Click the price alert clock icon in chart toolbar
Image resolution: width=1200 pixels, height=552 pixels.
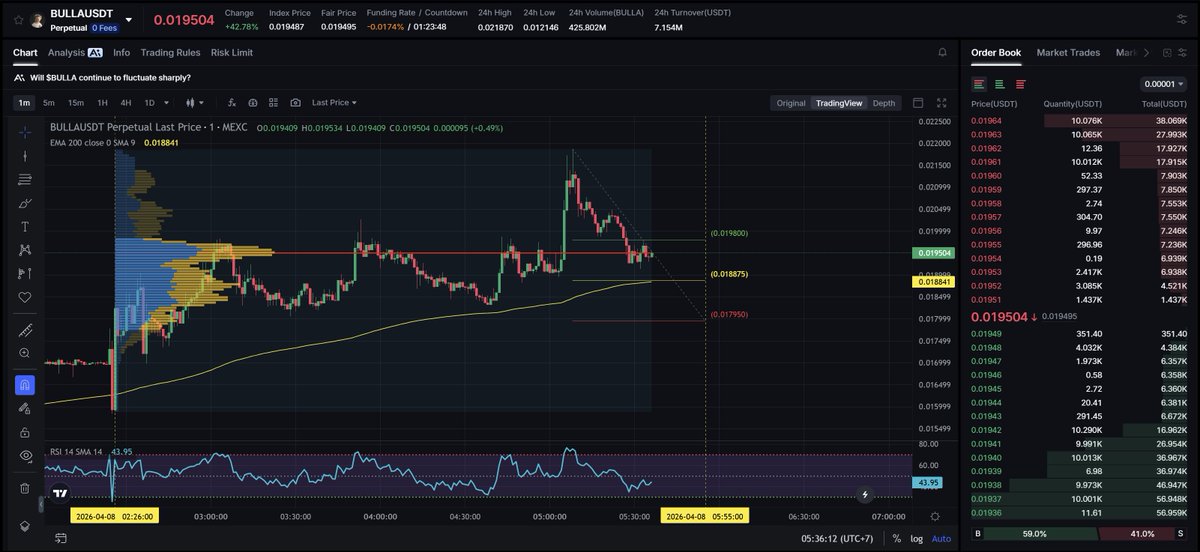(252, 102)
